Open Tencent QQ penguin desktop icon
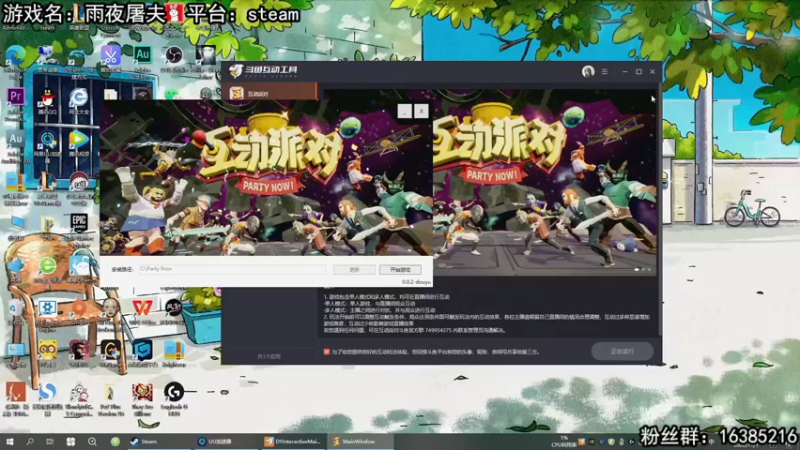The height and width of the screenshot is (450, 800). (47, 97)
